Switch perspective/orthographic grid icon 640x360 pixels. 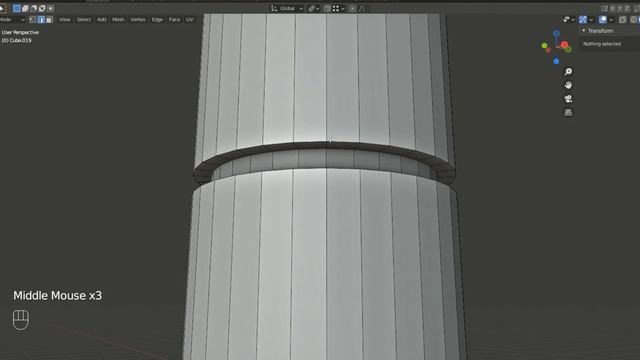568,112
